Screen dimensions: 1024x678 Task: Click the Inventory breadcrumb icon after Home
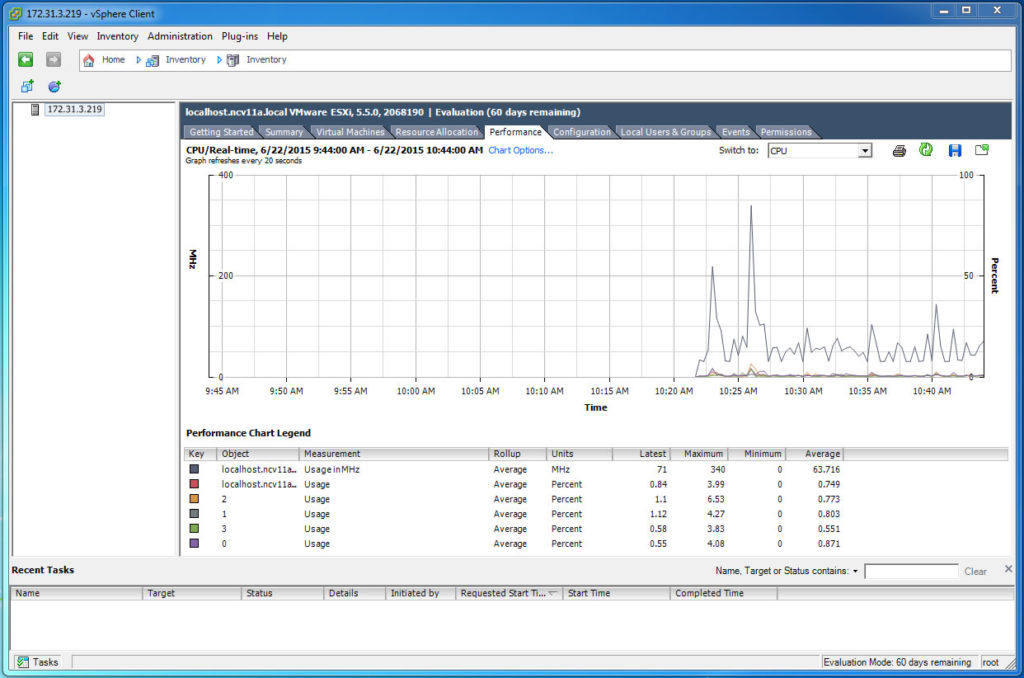click(152, 61)
